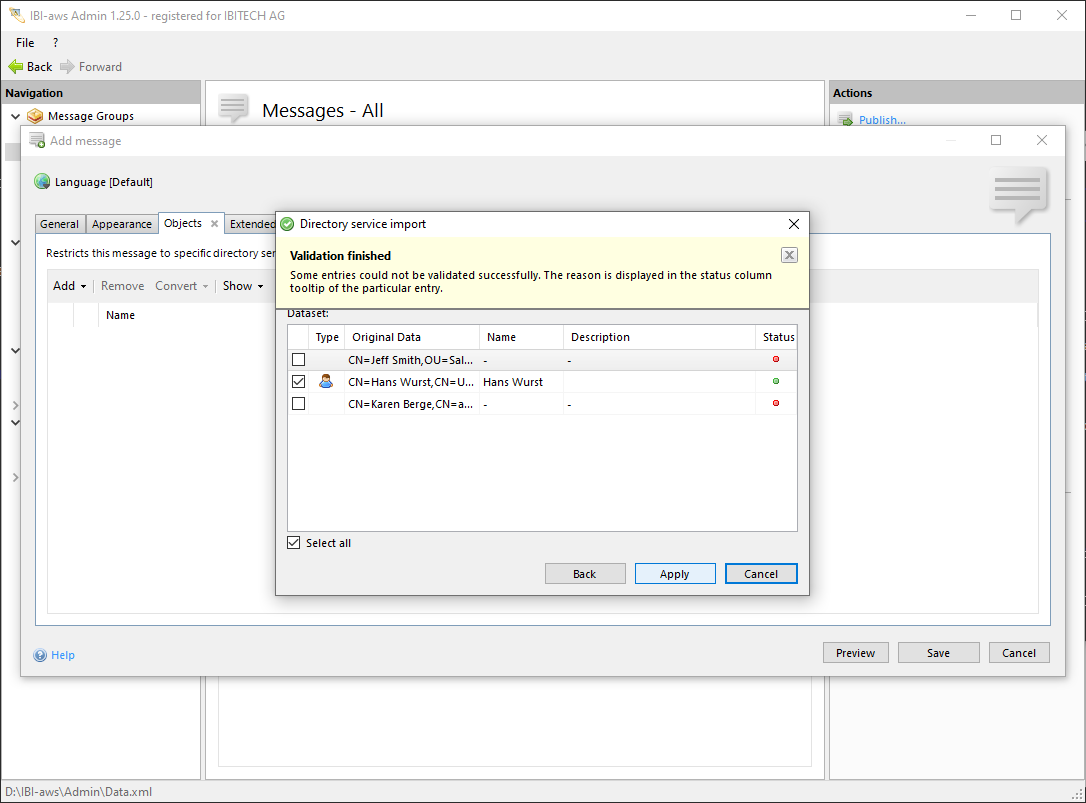Open the File menu

click(25, 43)
